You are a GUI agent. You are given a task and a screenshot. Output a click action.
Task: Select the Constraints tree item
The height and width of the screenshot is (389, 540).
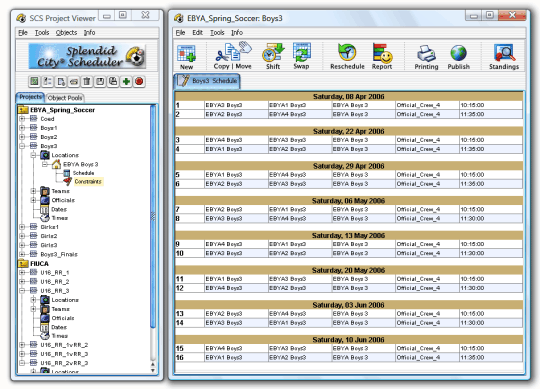click(x=83, y=181)
